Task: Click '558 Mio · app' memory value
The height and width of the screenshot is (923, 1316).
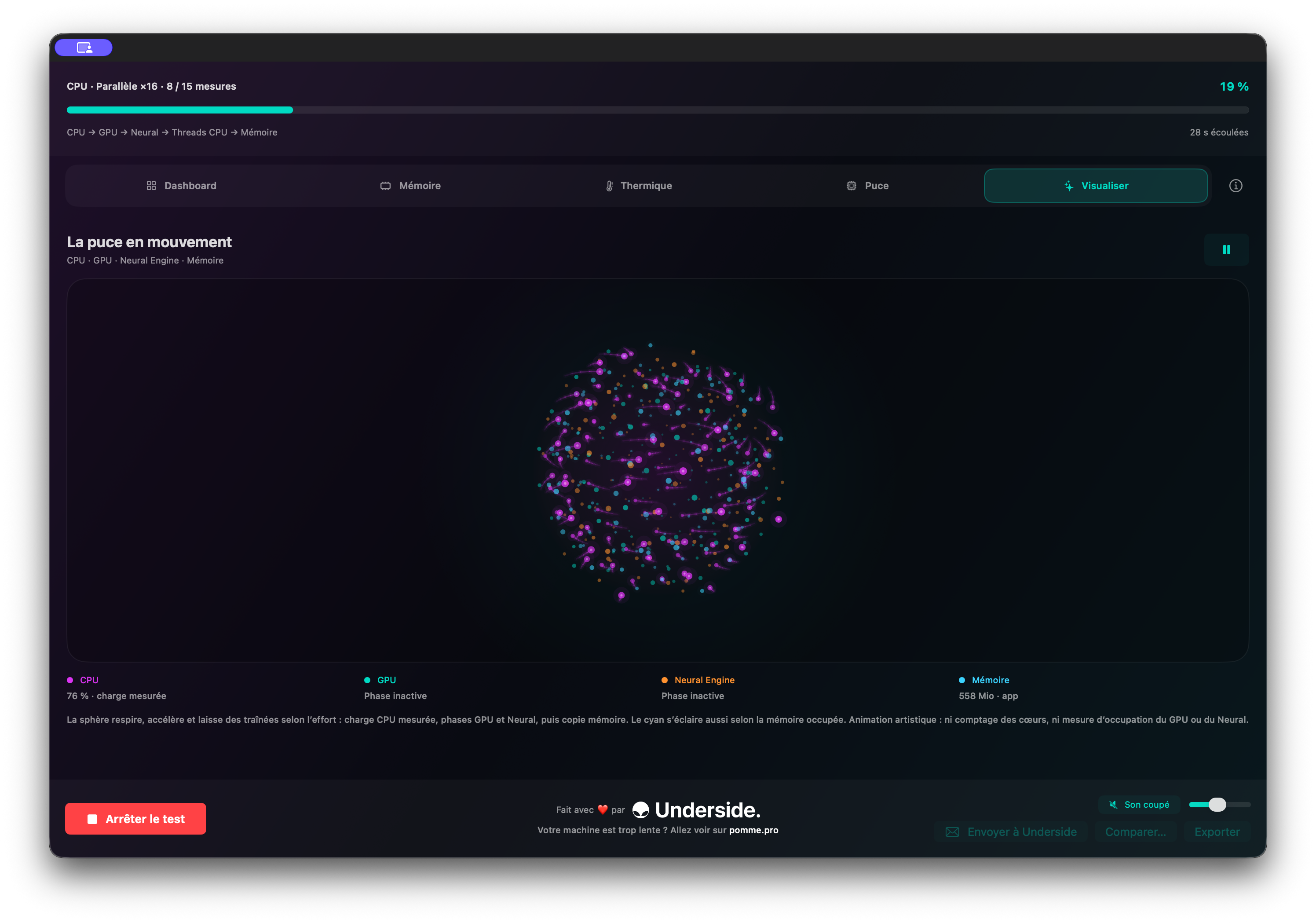Action: click(988, 696)
